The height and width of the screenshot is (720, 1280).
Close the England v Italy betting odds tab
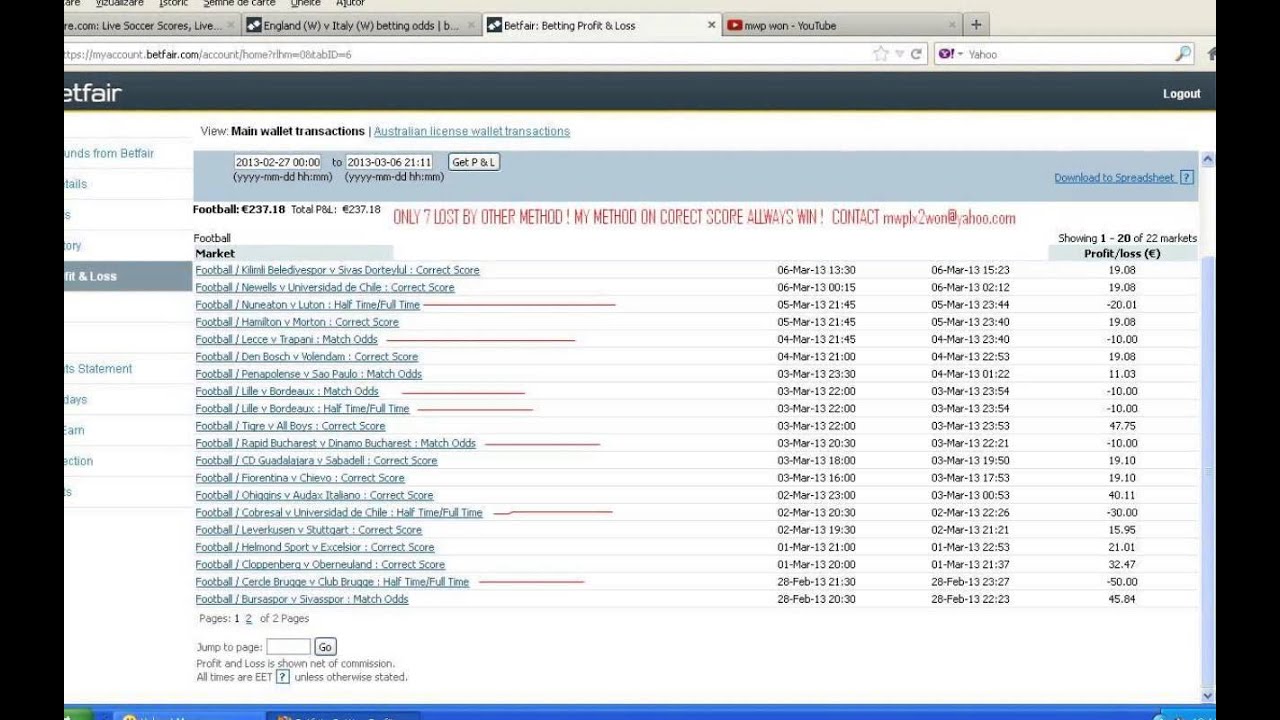click(x=471, y=25)
